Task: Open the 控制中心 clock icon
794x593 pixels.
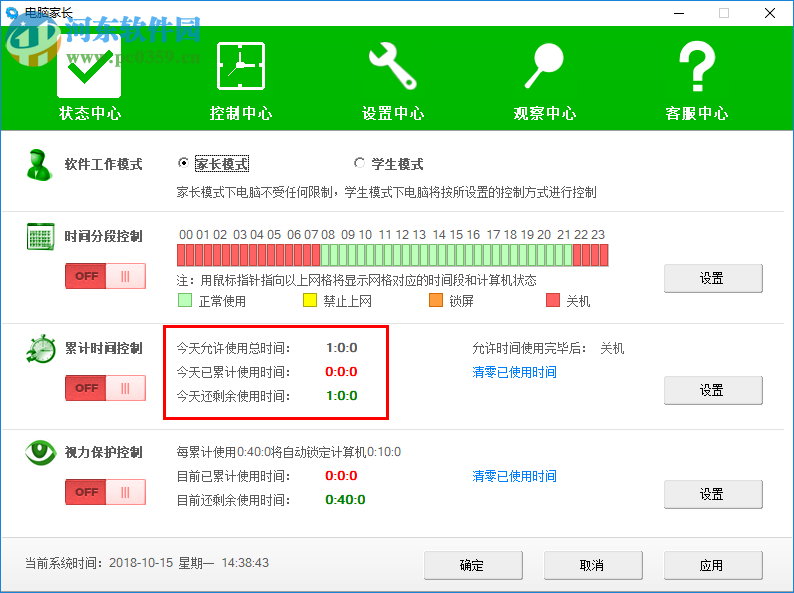Action: click(x=241, y=66)
